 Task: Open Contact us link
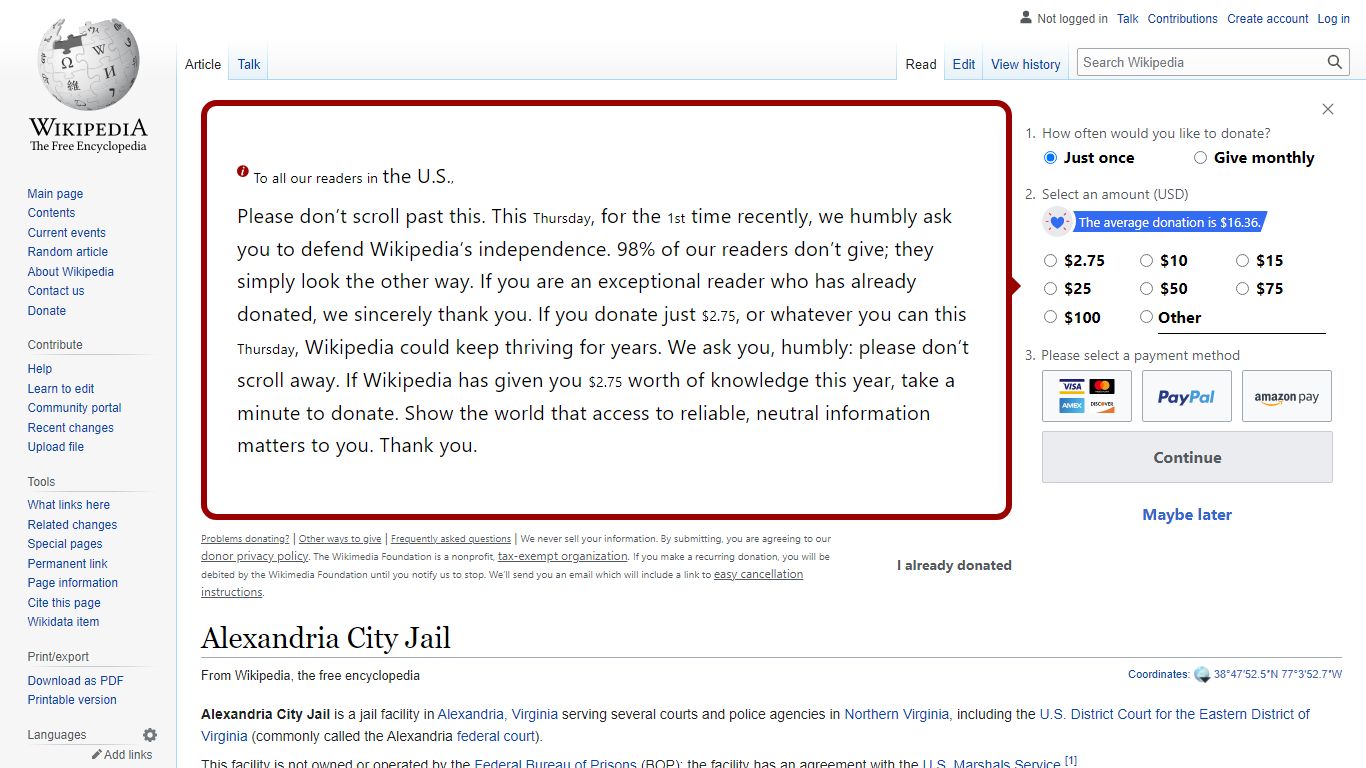(x=56, y=291)
